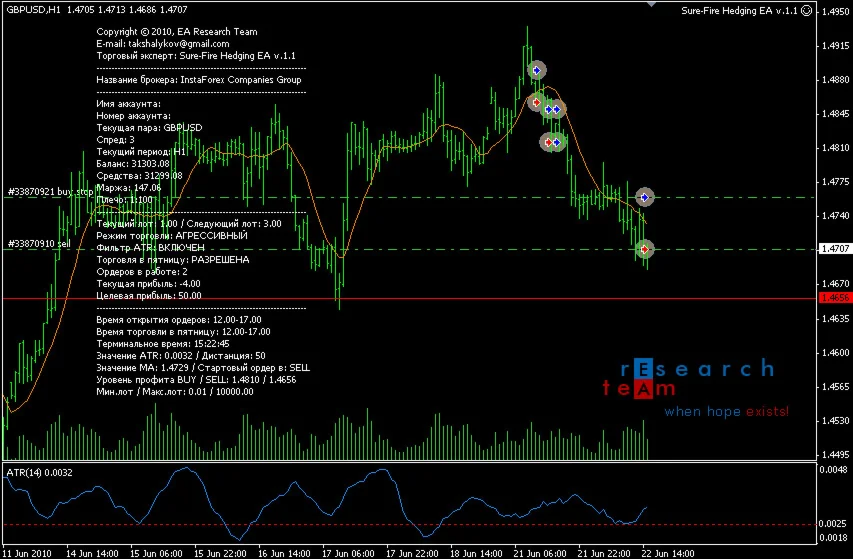
Task: Click 'Название брокера: InstaForex Companies Group' line
Action: 199,80
